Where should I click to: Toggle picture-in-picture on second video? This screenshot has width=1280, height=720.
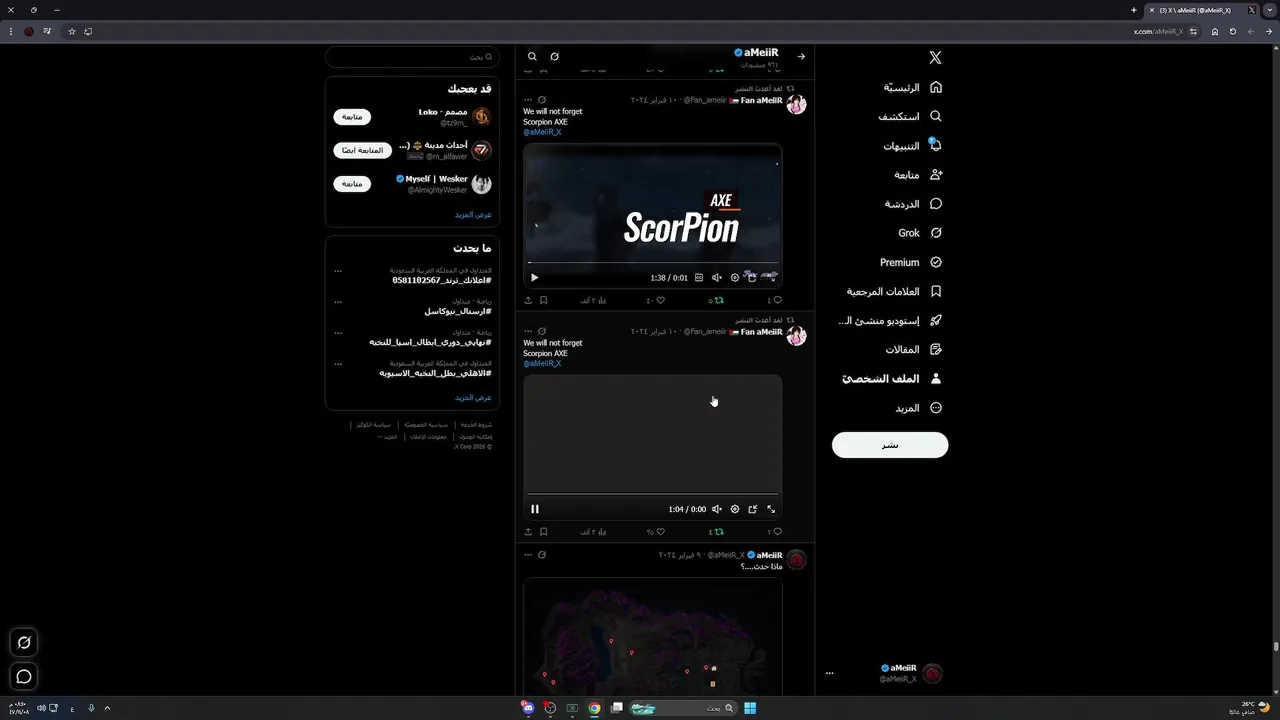coord(753,509)
